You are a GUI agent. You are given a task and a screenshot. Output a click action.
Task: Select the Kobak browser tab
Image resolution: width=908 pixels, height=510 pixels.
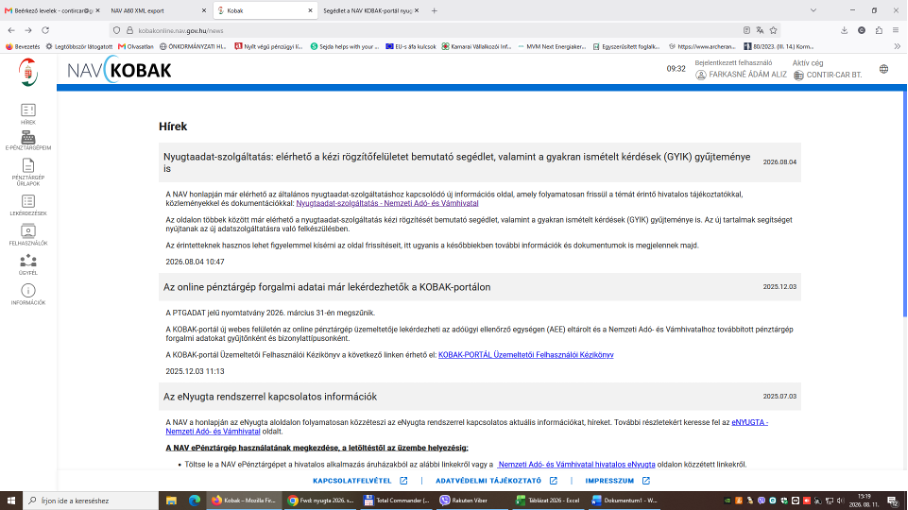265,10
